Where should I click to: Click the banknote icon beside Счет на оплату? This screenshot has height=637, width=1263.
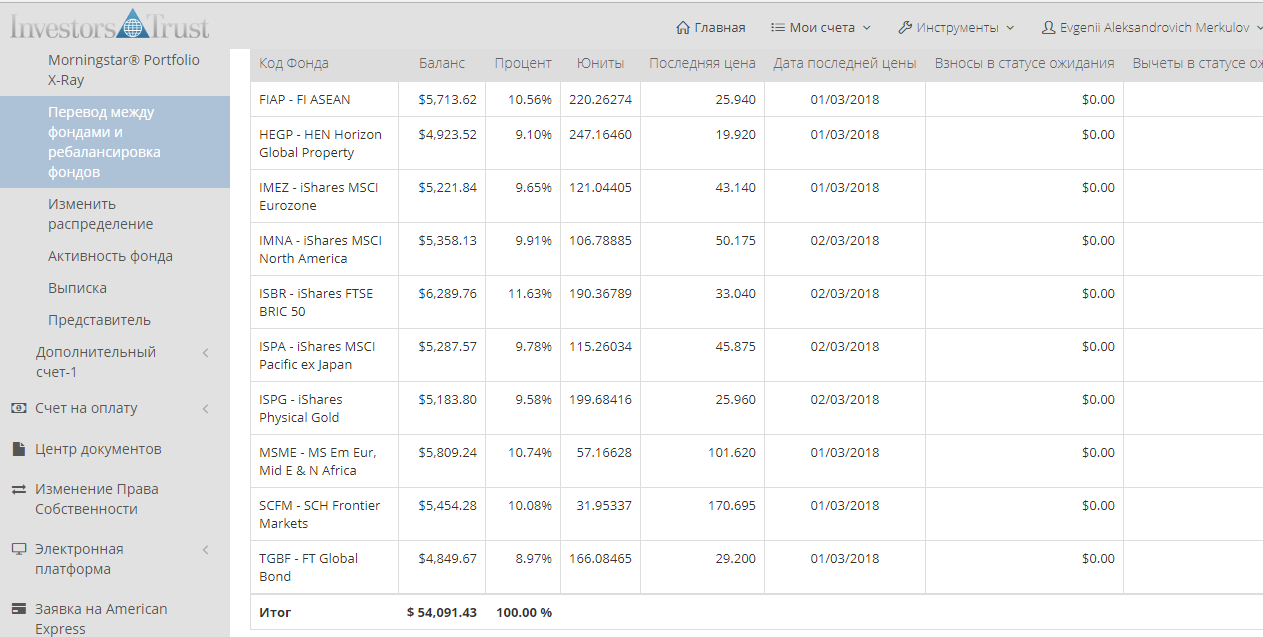click(x=18, y=408)
